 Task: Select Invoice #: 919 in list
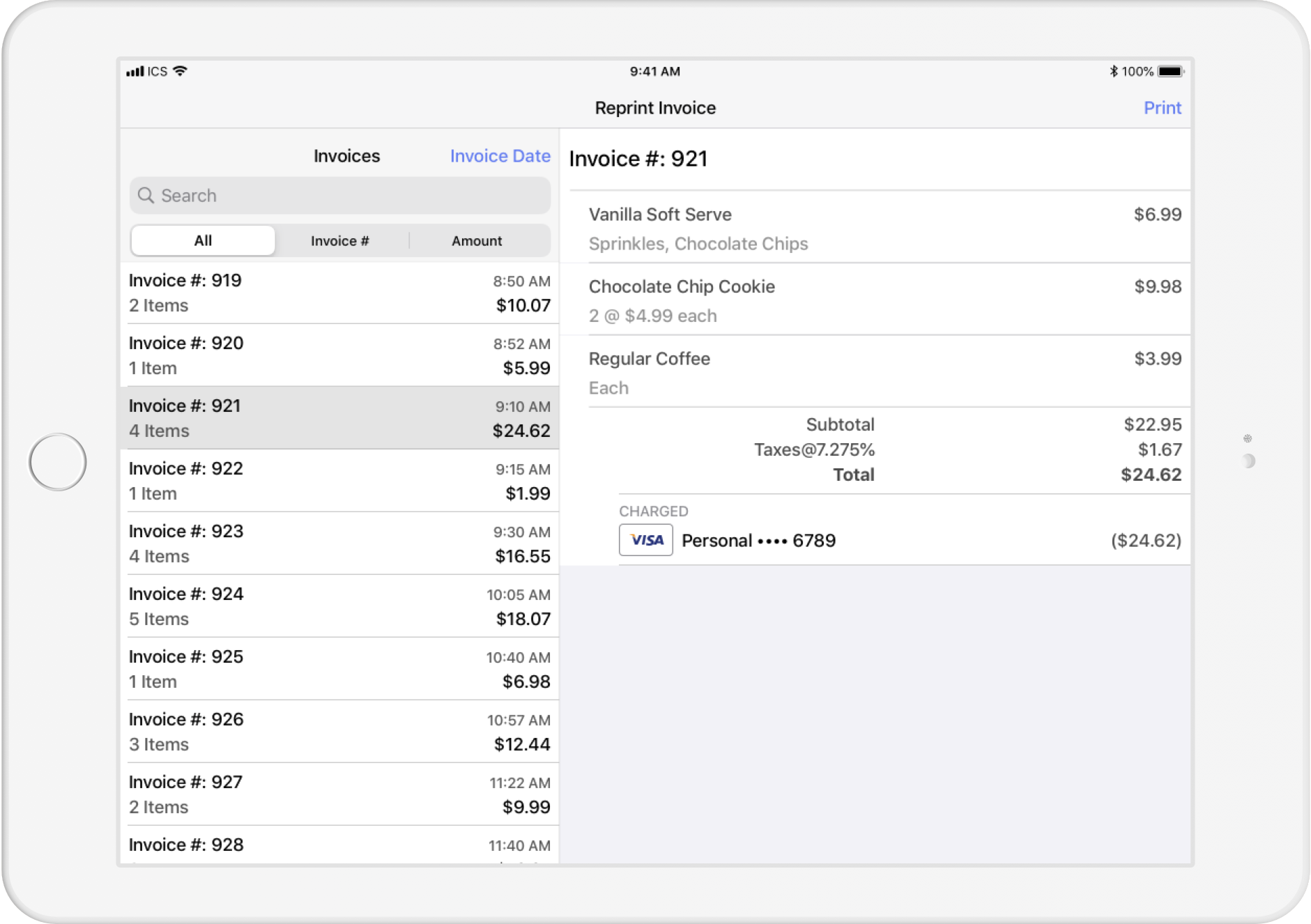(x=339, y=293)
